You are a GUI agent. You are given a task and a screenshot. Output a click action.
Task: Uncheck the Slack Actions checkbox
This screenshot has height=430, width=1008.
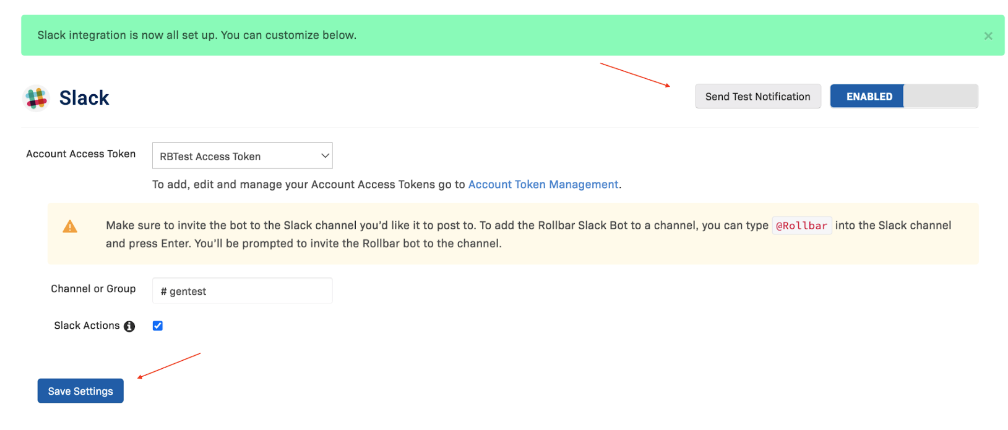click(x=158, y=326)
